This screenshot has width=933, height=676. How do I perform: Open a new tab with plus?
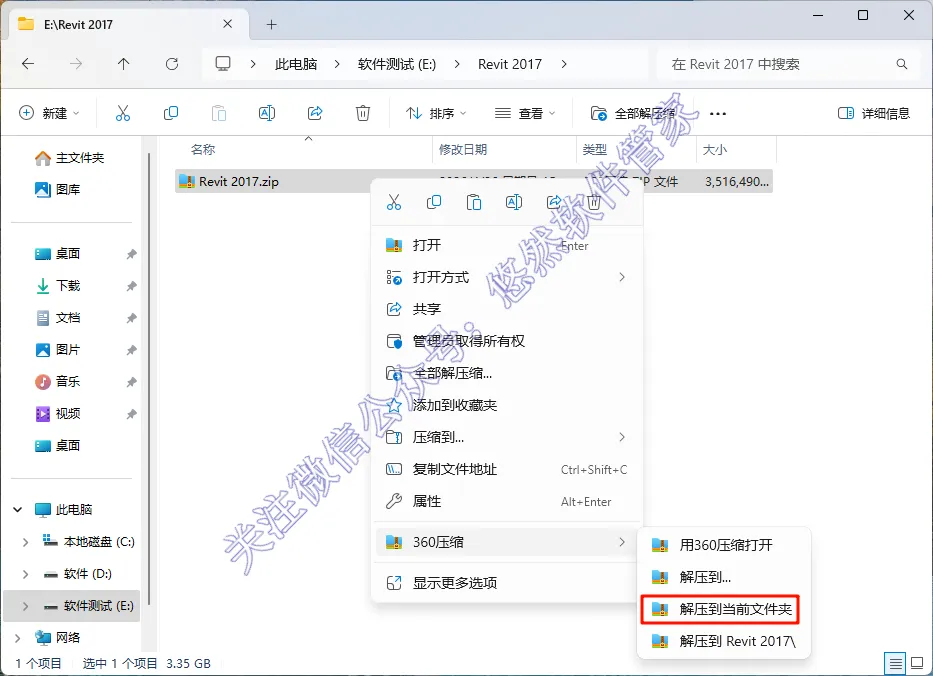271,24
